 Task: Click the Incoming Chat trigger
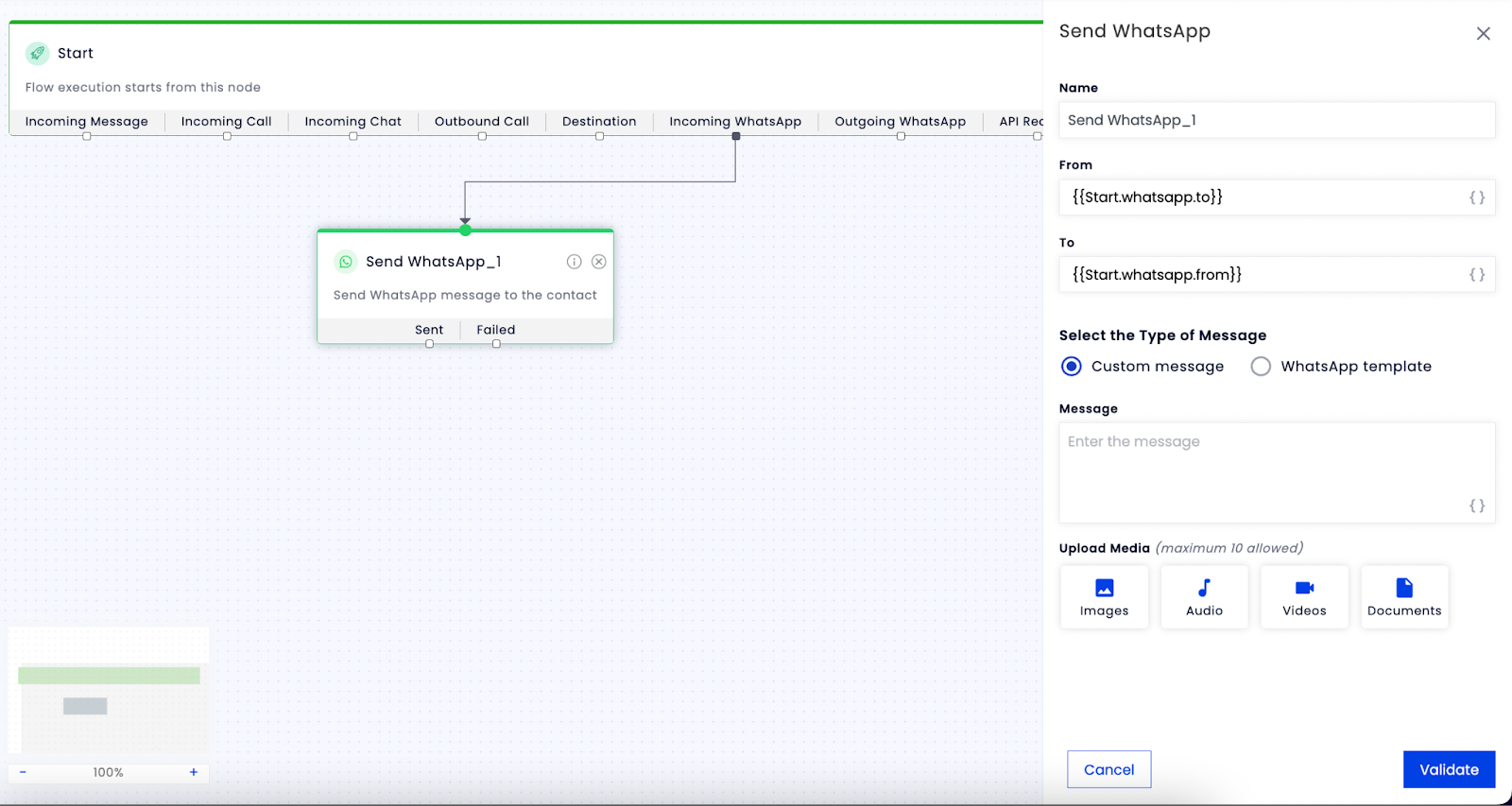tap(353, 122)
